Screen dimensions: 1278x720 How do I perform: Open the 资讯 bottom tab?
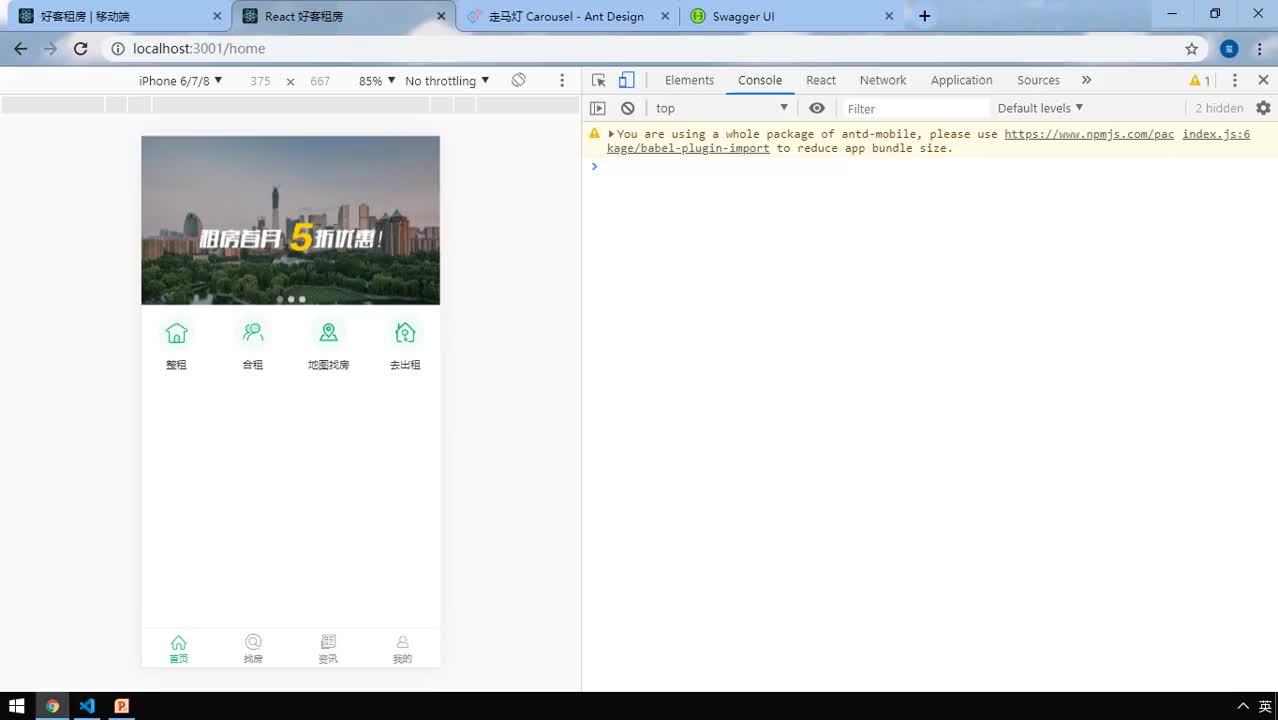[328, 649]
